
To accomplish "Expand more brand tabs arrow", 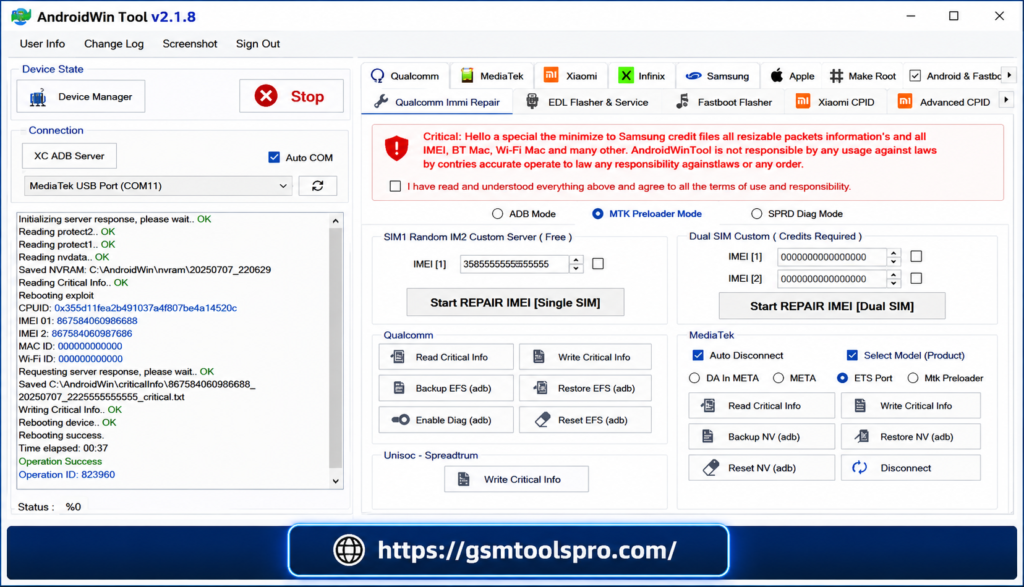I will click(x=1010, y=76).
